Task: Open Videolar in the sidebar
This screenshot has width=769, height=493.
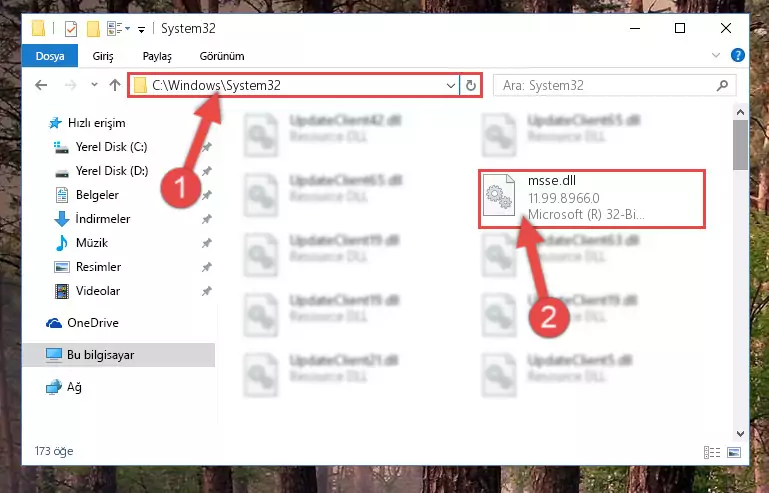Action: tap(98, 291)
